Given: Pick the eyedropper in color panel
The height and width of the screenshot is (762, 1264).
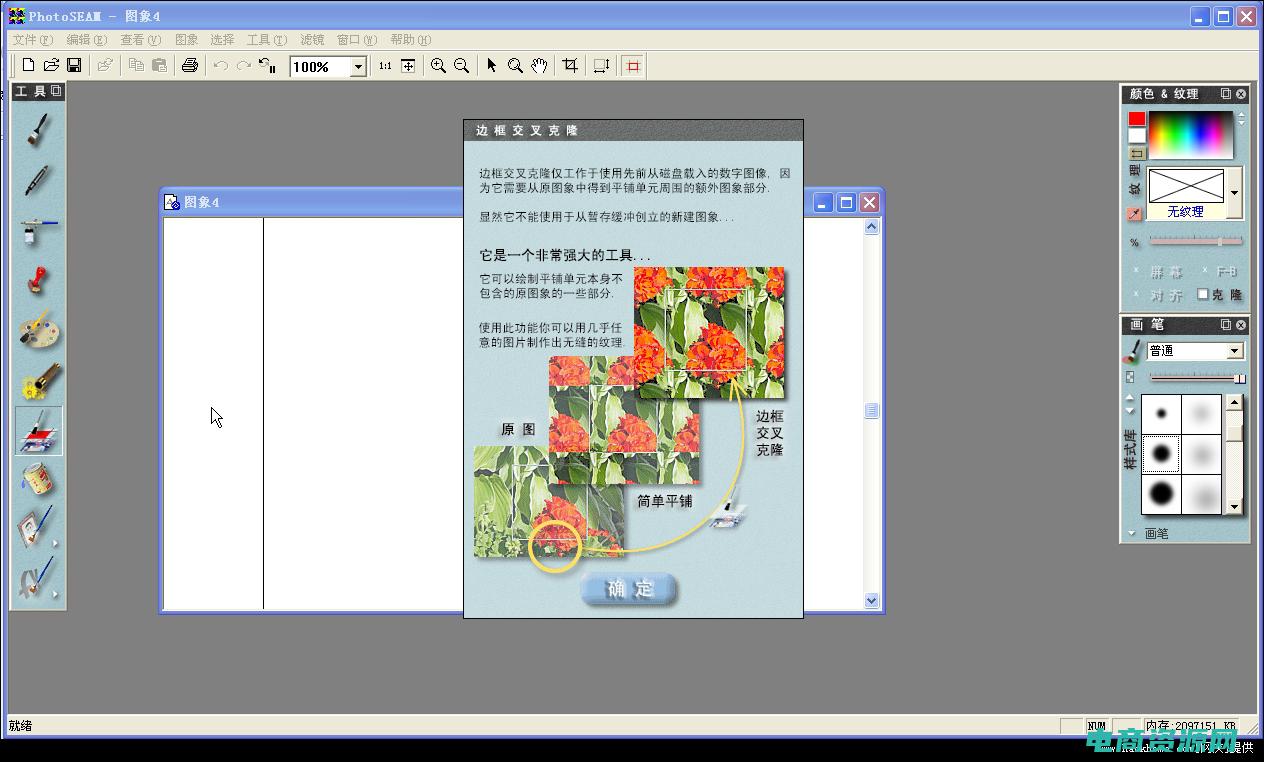Looking at the screenshot, I should click(1135, 214).
